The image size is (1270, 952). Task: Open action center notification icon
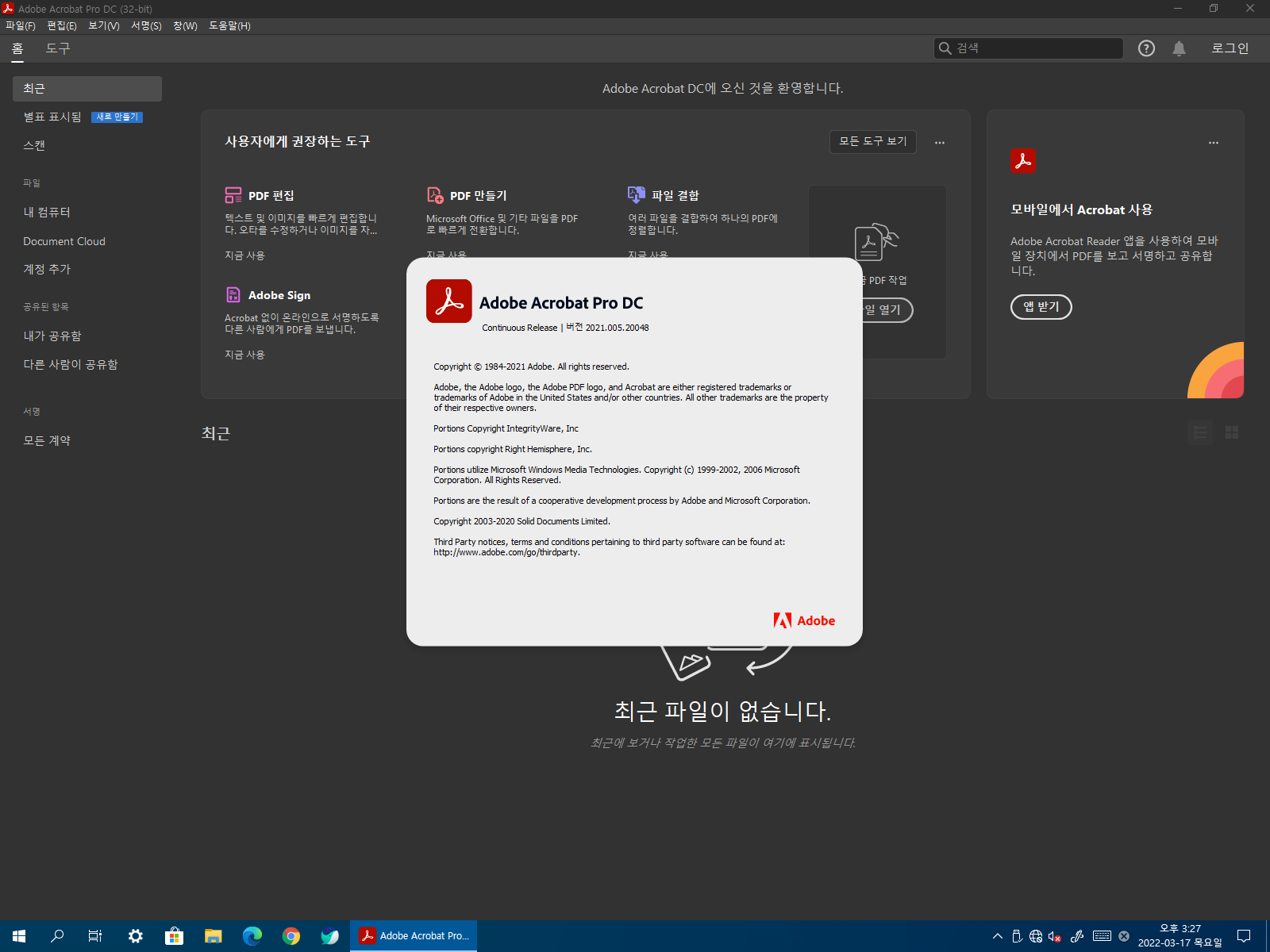pyautogui.click(x=1244, y=936)
